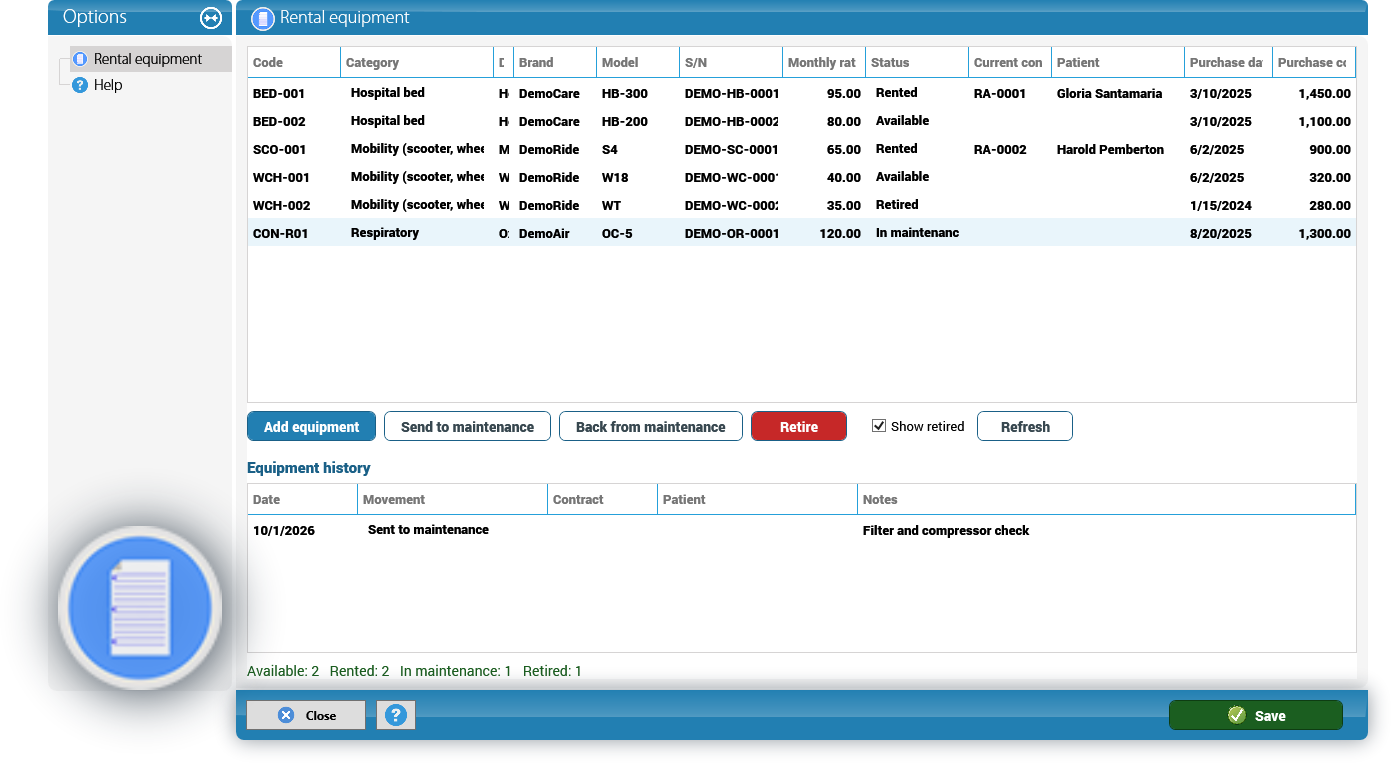Click the 'Filter and compressor check' note
The width and height of the screenshot is (1391, 763).
(946, 530)
